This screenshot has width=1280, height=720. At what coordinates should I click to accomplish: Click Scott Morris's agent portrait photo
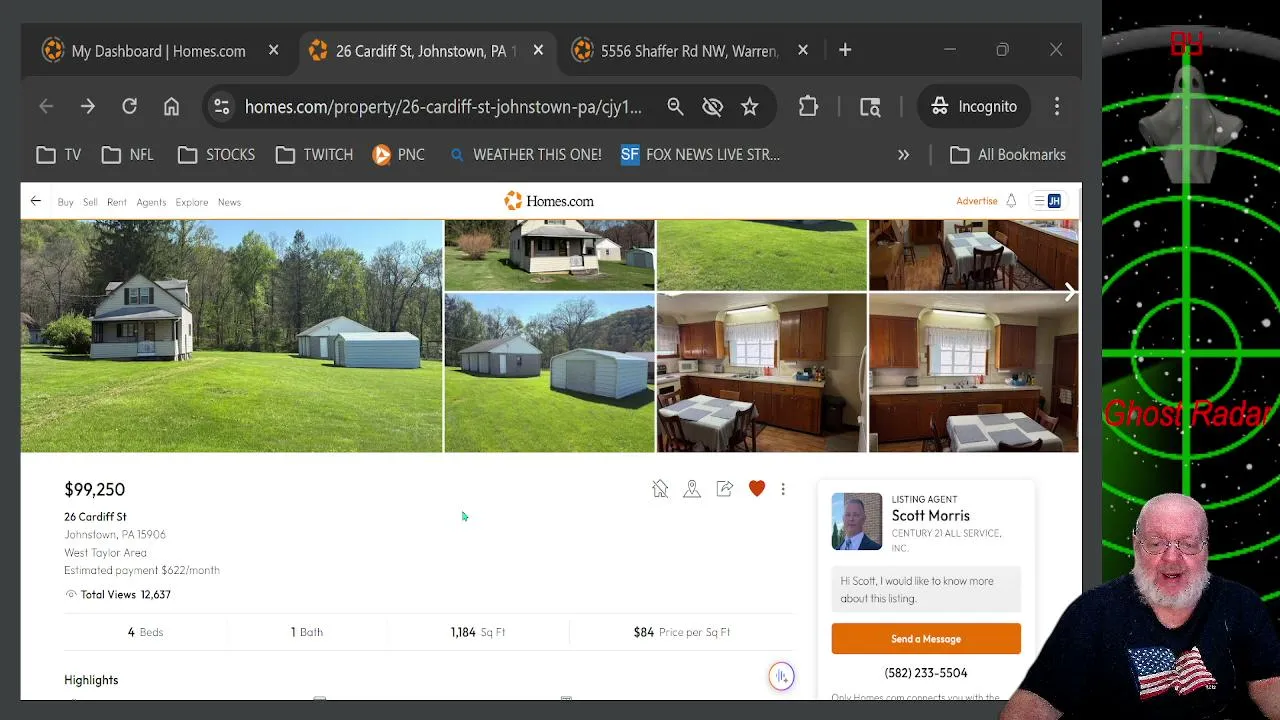pyautogui.click(x=857, y=522)
